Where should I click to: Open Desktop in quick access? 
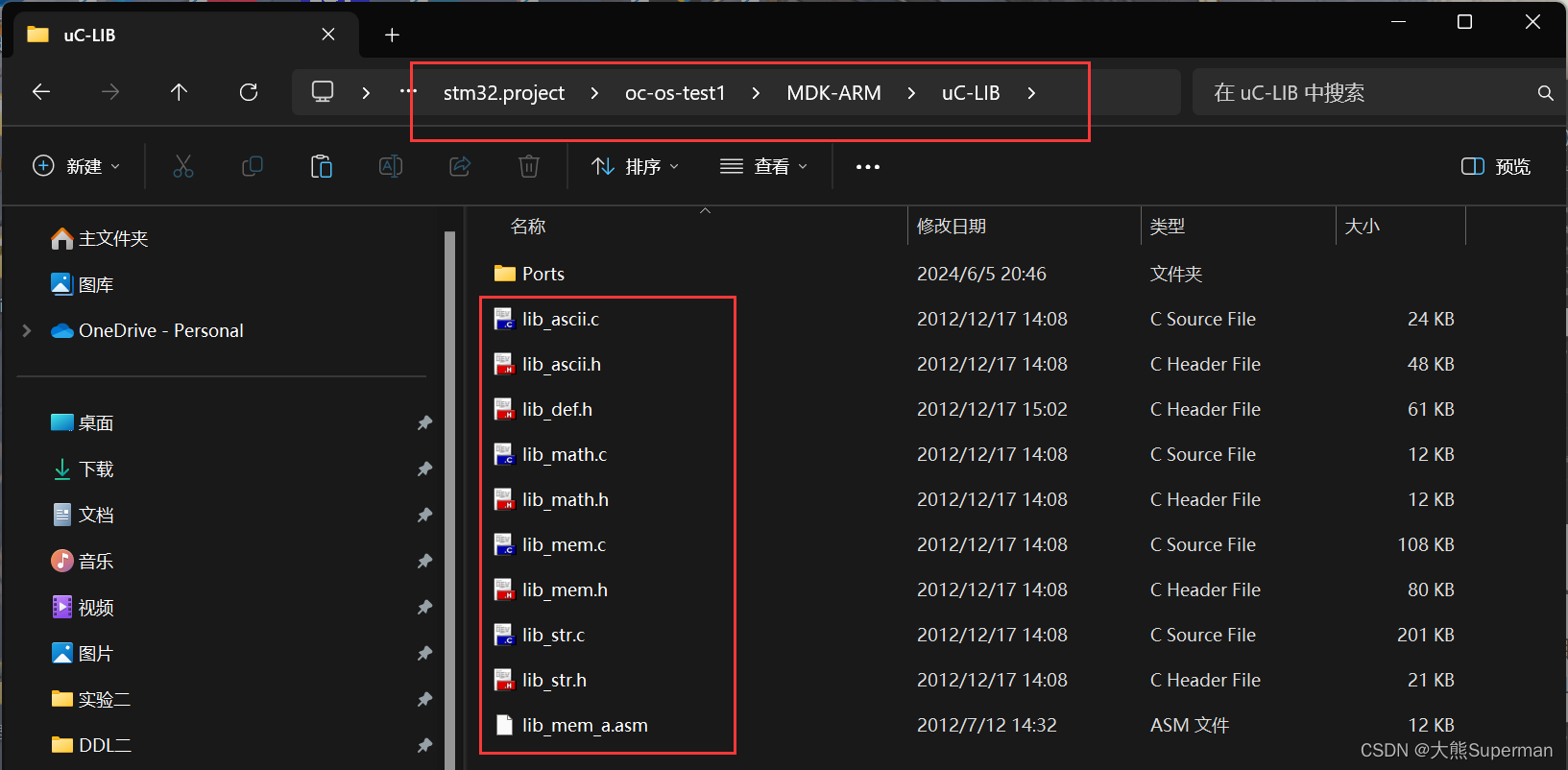82,423
